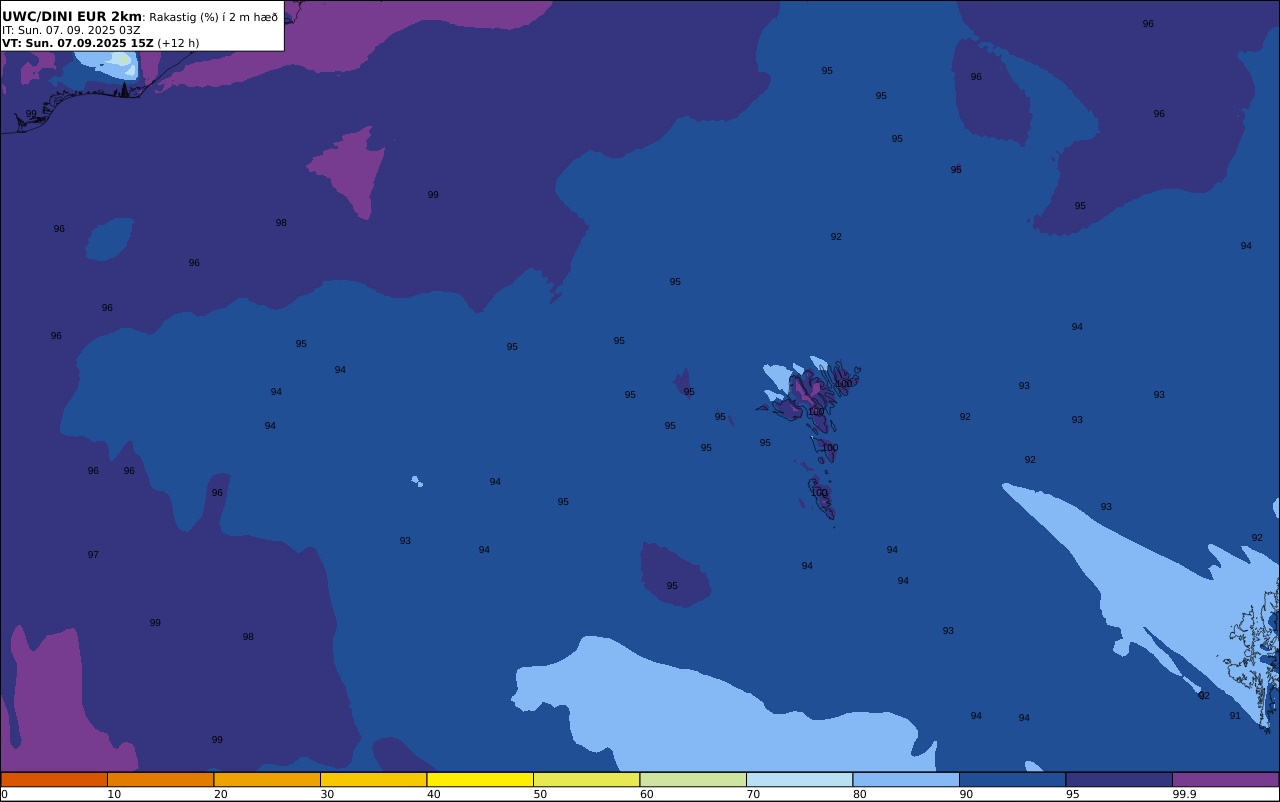Pick the bright yellow 40–50 legend swatch
The image size is (1280, 802).
(x=480, y=779)
